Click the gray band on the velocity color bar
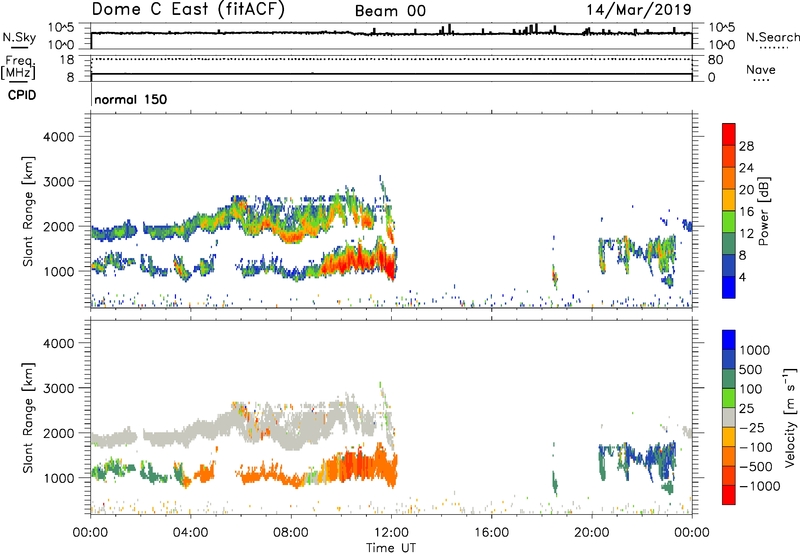The image size is (800, 554). (729, 417)
